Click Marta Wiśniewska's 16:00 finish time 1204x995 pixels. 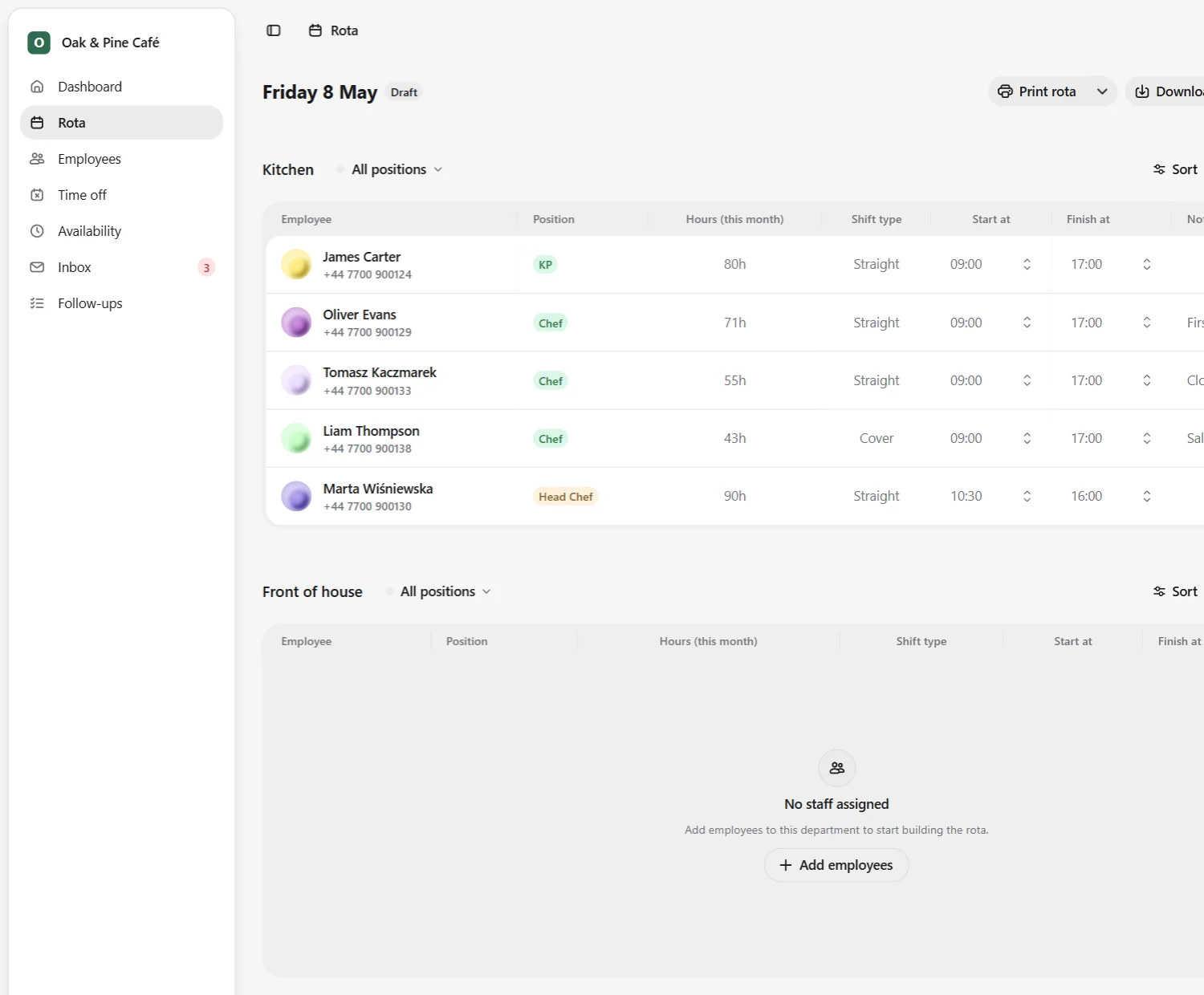click(x=1087, y=496)
